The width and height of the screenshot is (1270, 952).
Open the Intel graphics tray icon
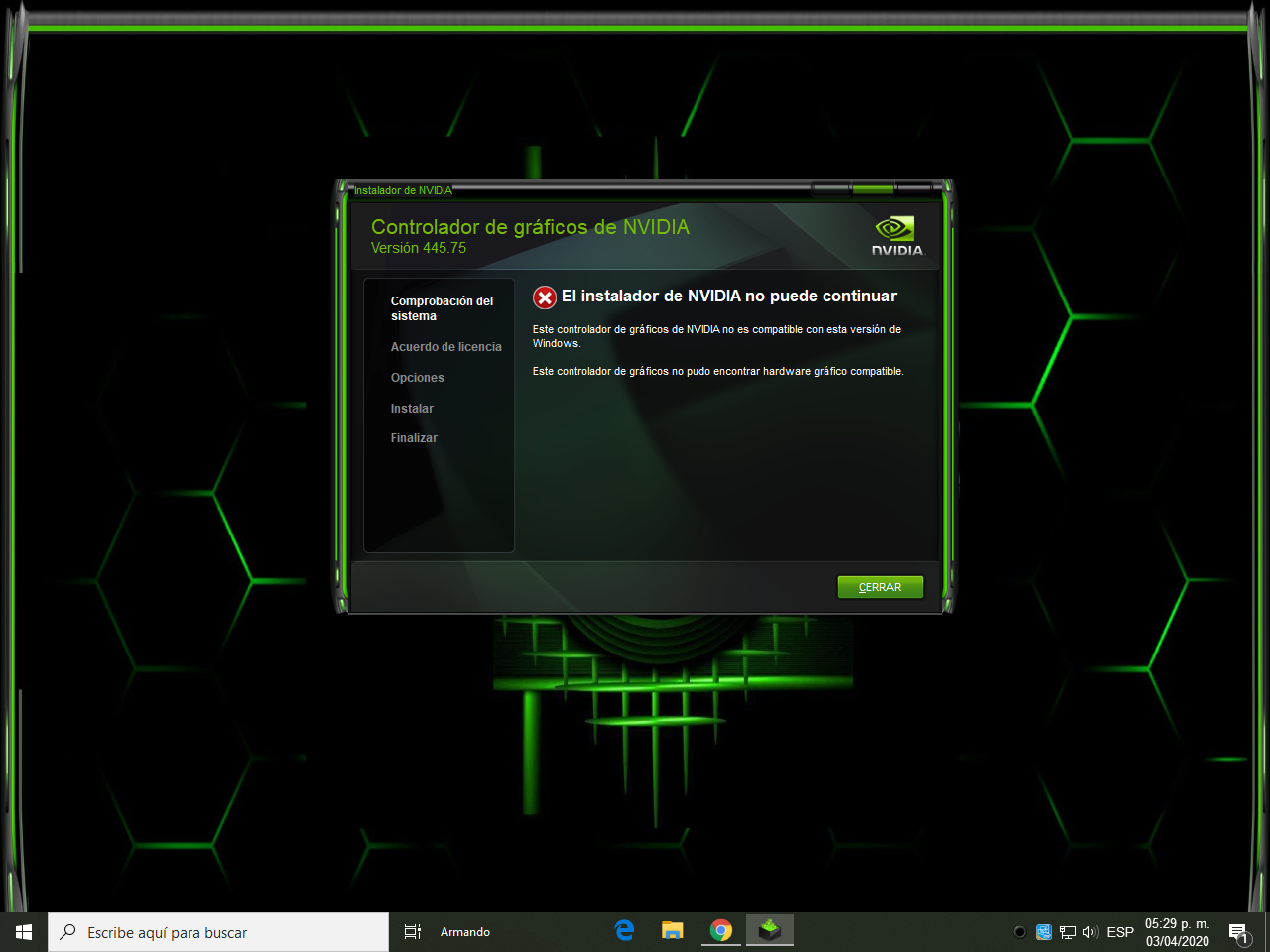pos(1043,932)
